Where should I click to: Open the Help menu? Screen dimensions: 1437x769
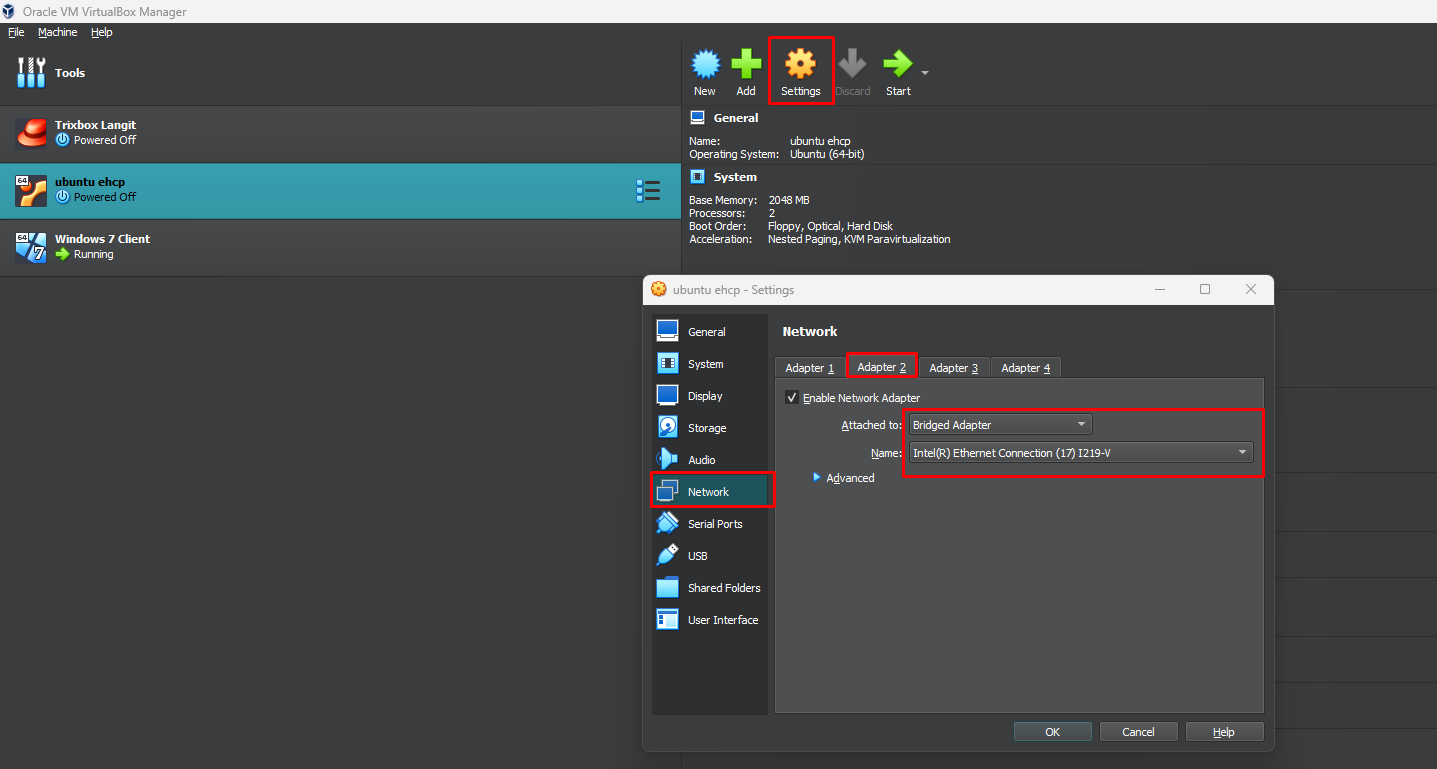point(102,32)
